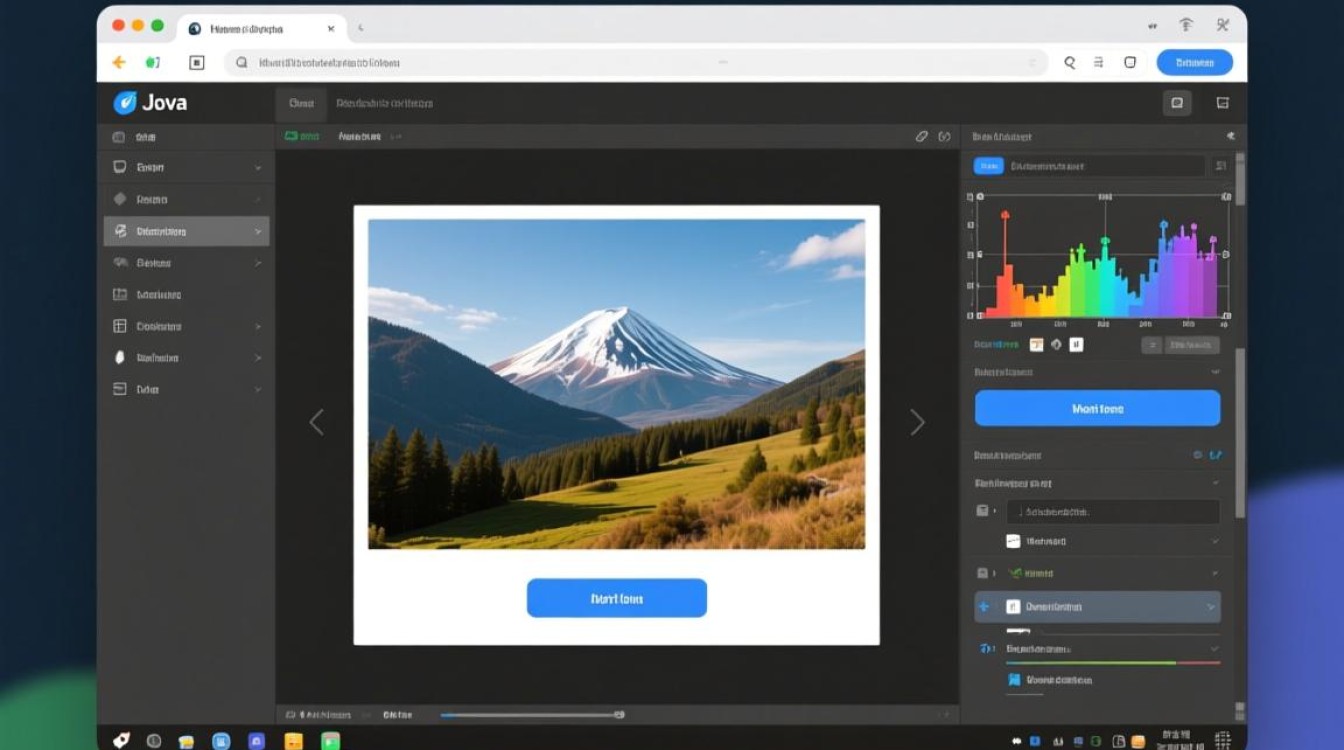Expand the second sidebar item's chevron

[258, 199]
